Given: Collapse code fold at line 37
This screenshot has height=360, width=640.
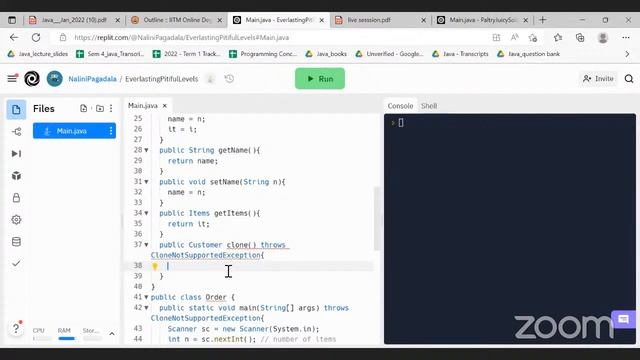Looking at the screenshot, I should pos(147,245).
